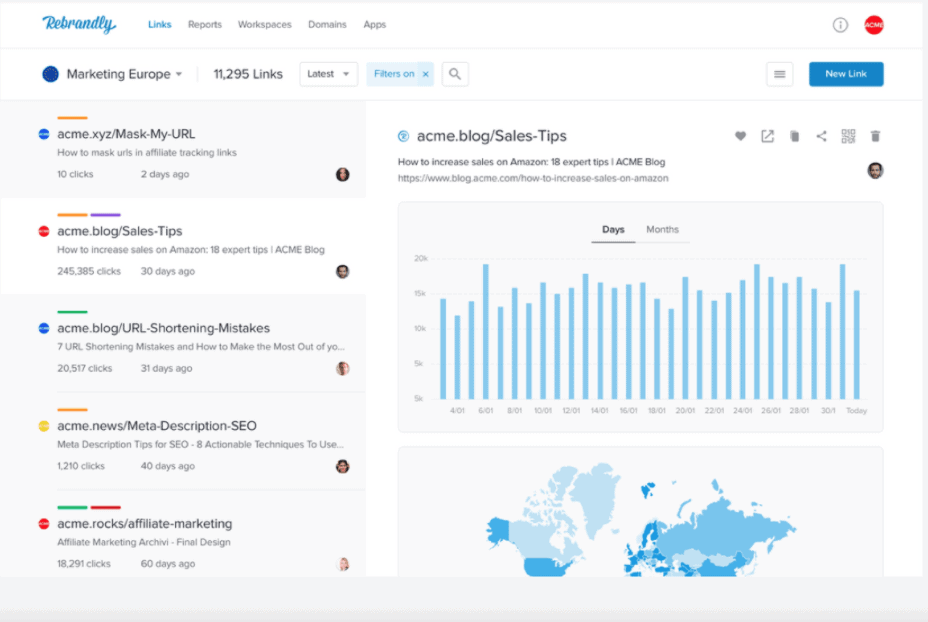Click the domain icon beside acme.blog/Sales-Tips heading
The height and width of the screenshot is (622, 928).
tap(403, 136)
